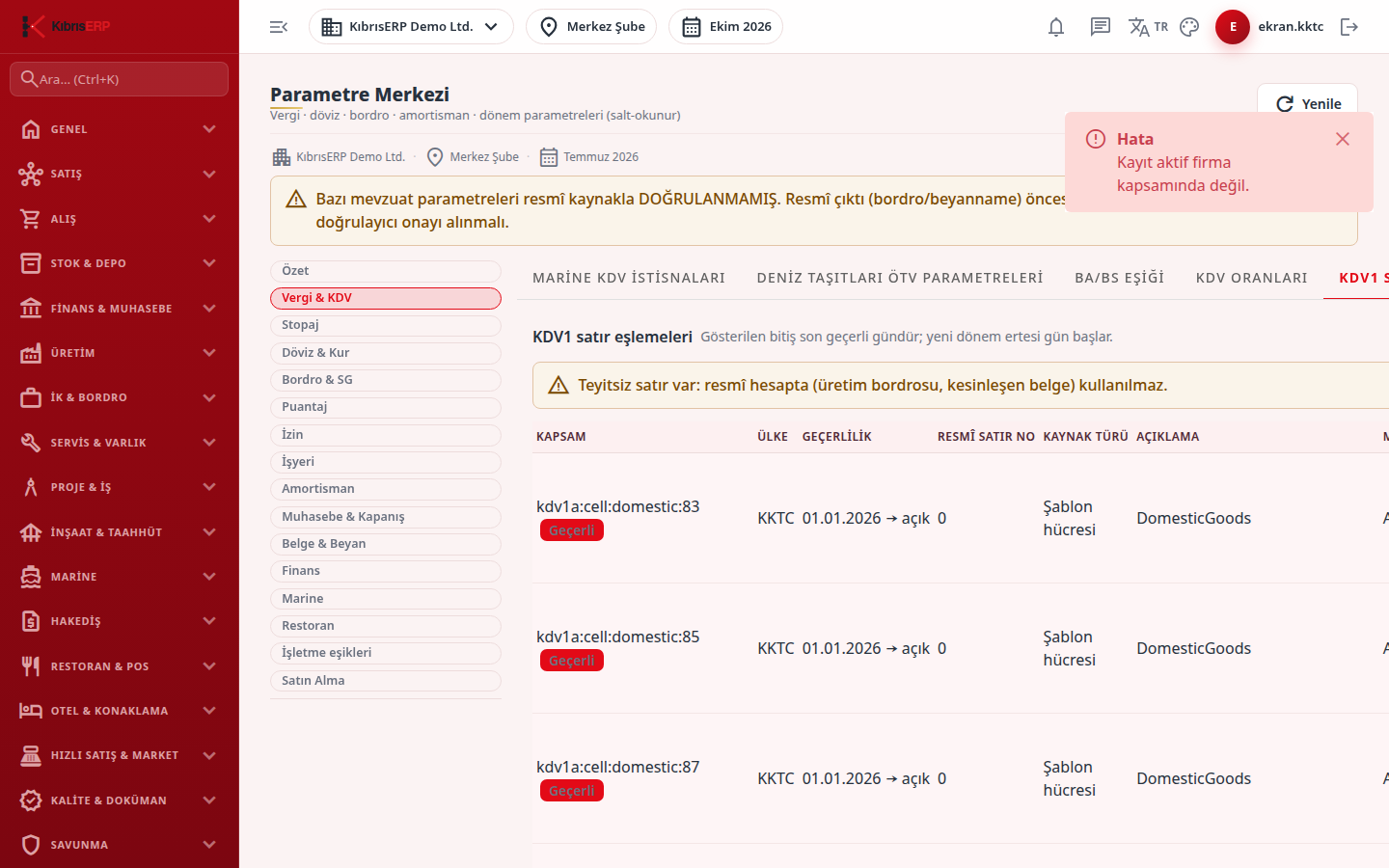
Task: Open user avatar E
Action: [x=1233, y=27]
